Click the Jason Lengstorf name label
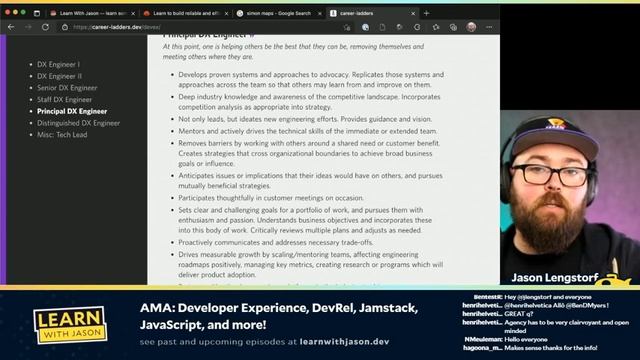The width and height of the screenshot is (640, 360). click(555, 278)
